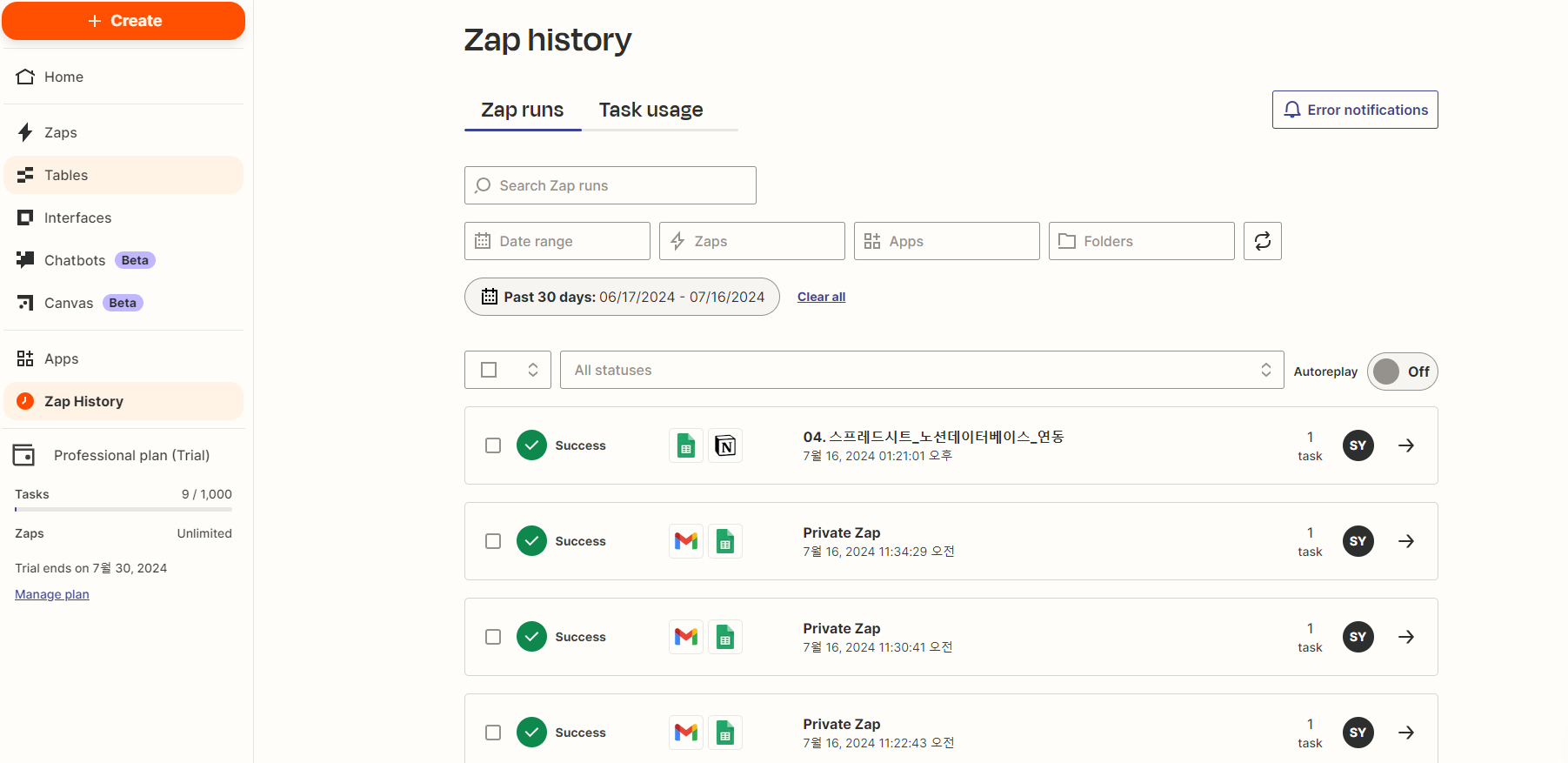
Task: Click the Past 30 days date chip
Action: click(622, 297)
